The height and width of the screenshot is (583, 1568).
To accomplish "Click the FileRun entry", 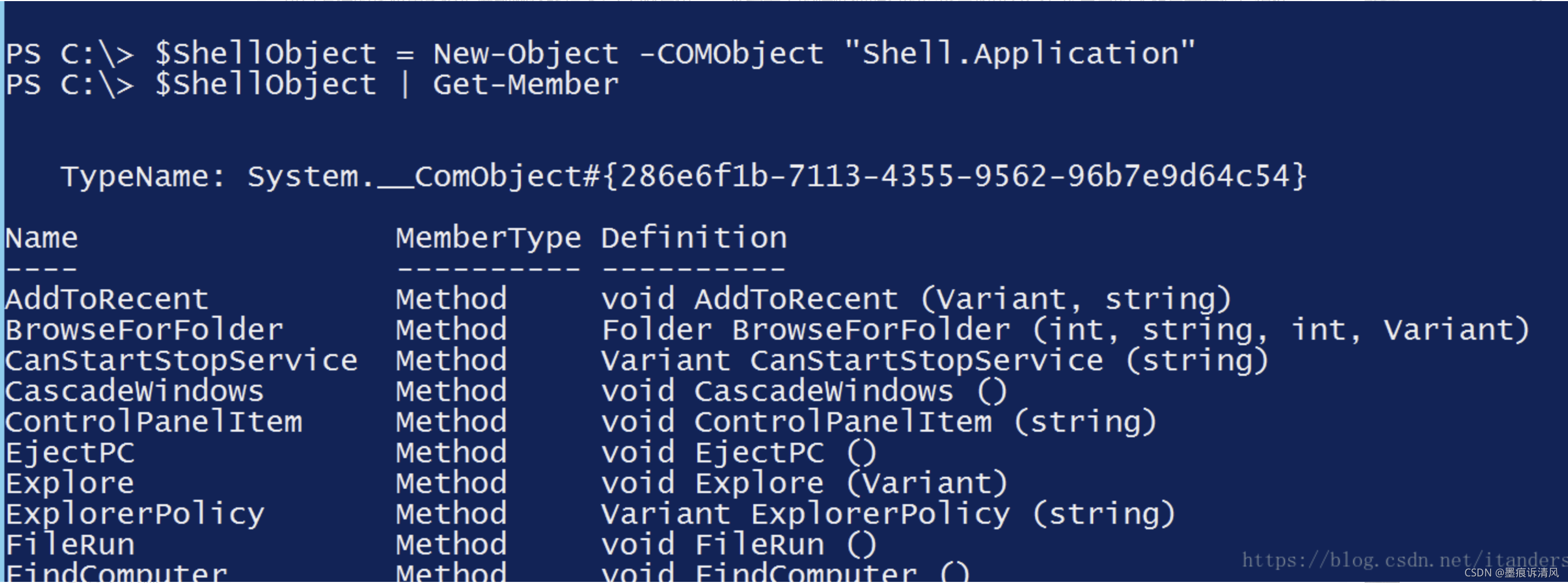I will tap(70, 544).
